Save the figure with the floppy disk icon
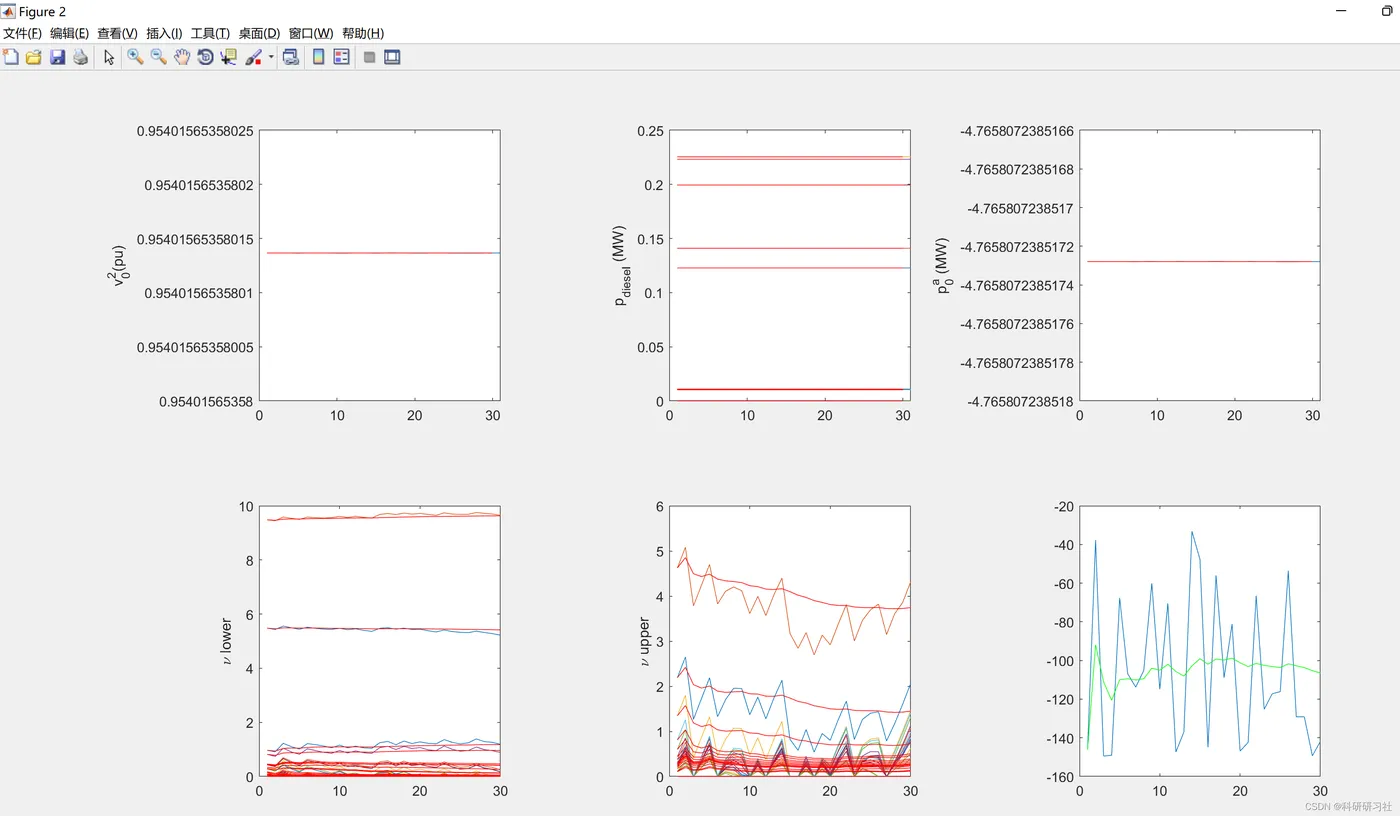Viewport: 1400px width, 816px height. (57, 57)
